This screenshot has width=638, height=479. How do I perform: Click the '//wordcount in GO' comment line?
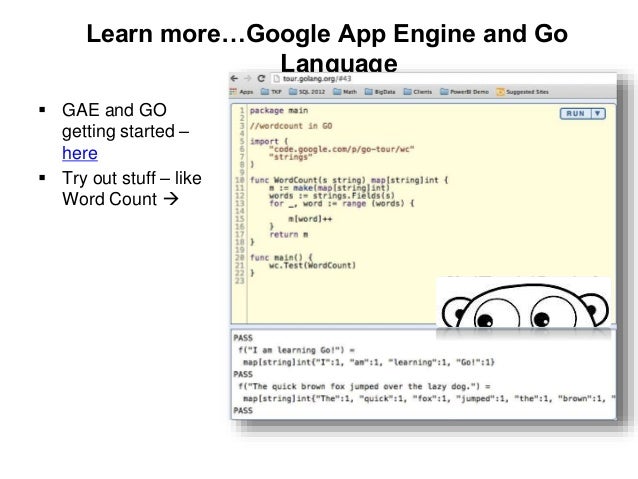(291, 126)
